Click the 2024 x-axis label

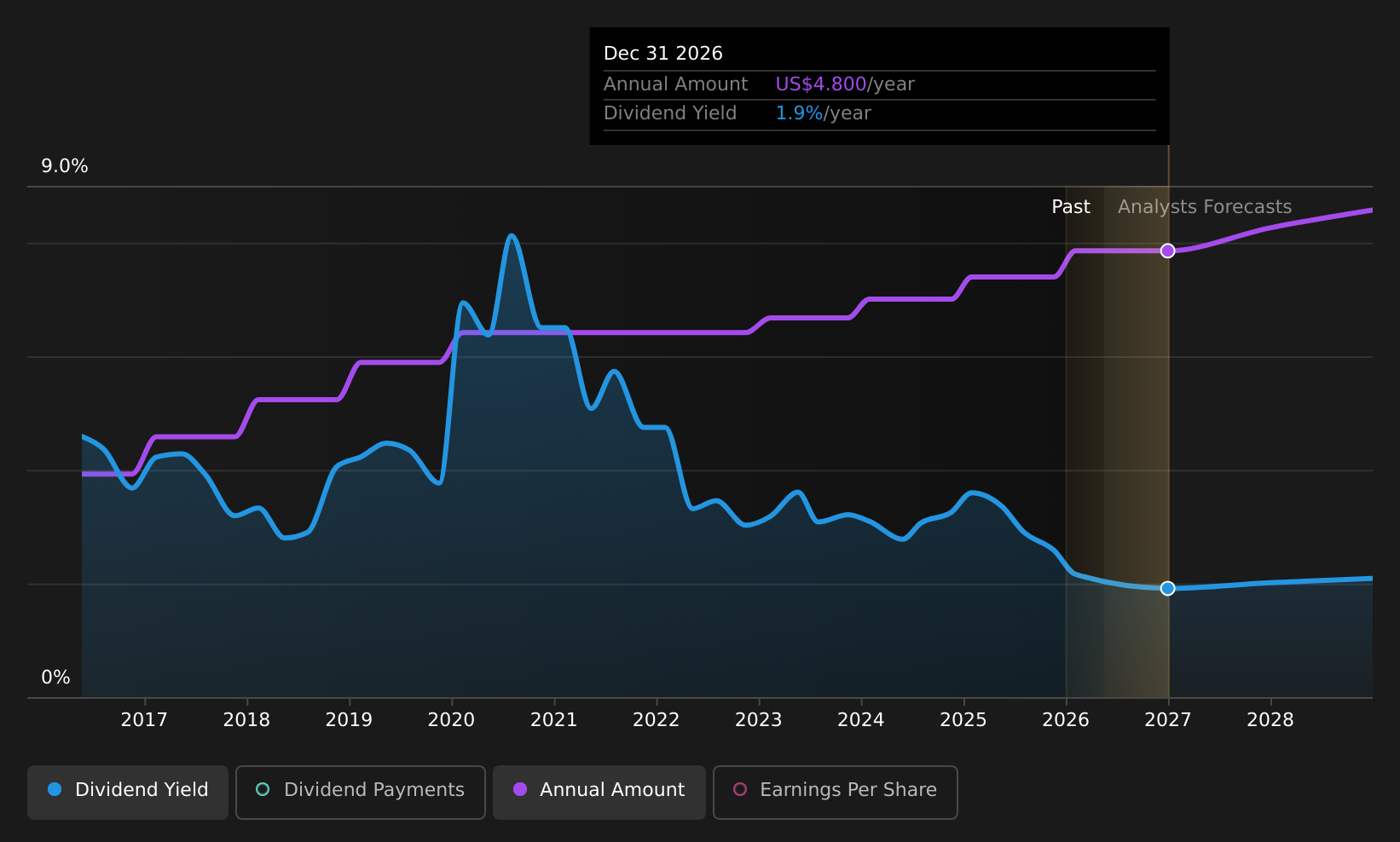[x=861, y=720]
